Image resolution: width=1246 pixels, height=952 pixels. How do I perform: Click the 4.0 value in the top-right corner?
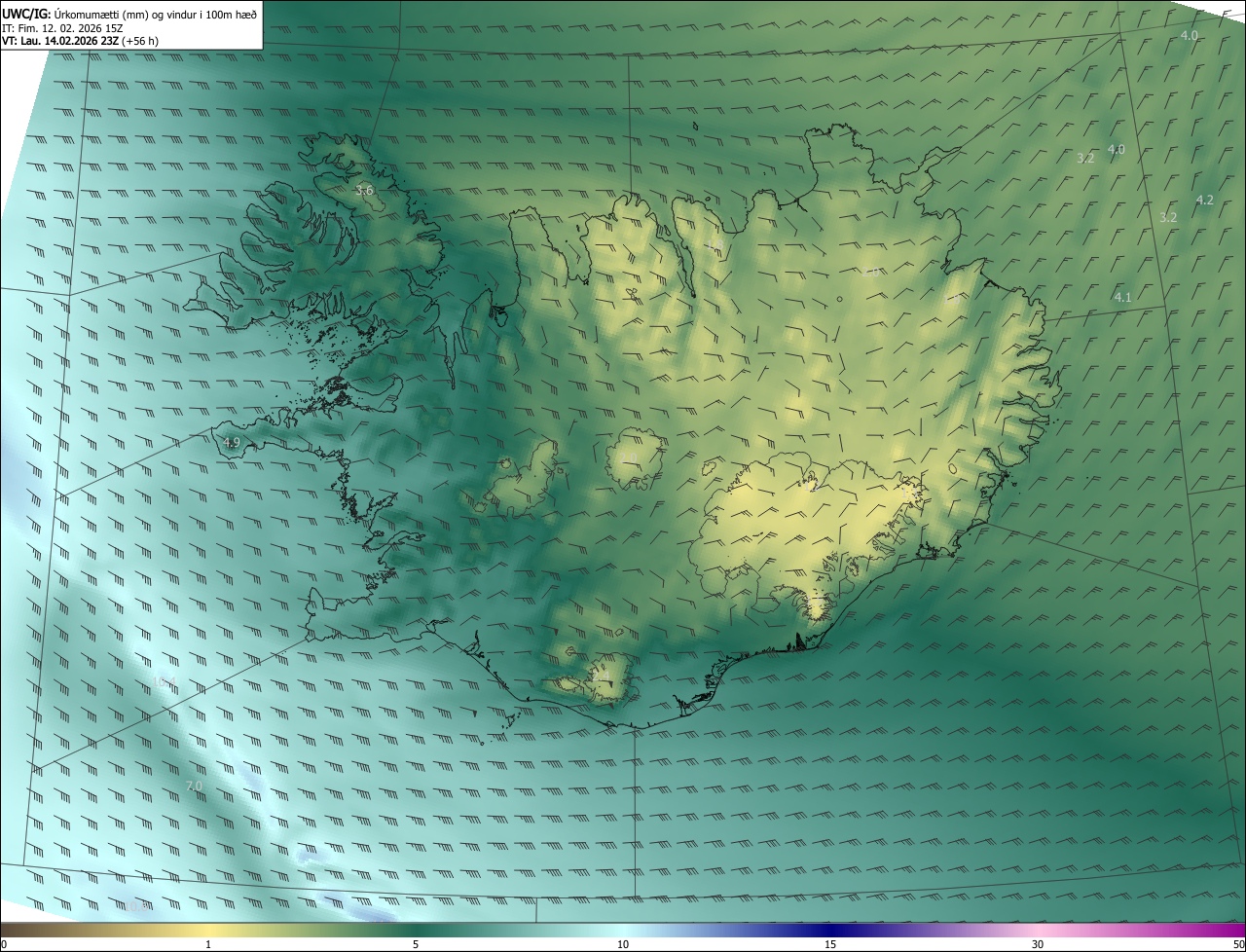pos(1189,36)
